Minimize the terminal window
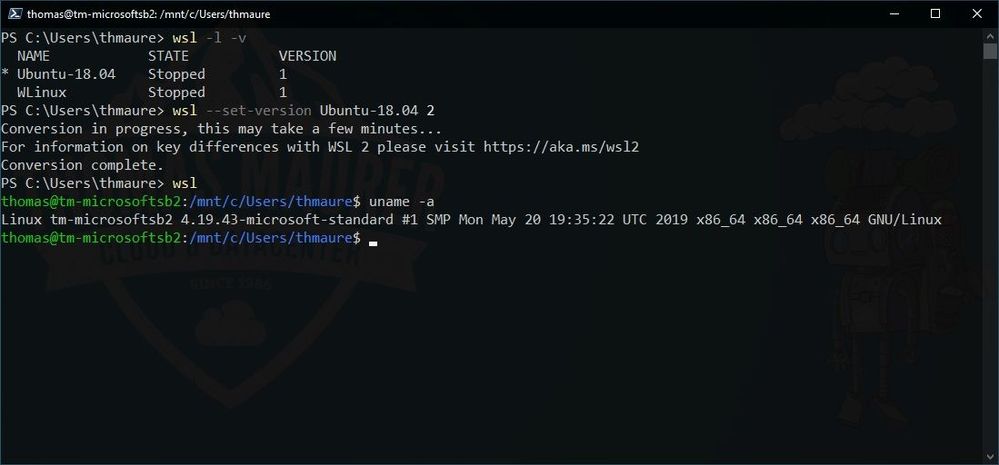The width and height of the screenshot is (999, 465). click(894, 13)
